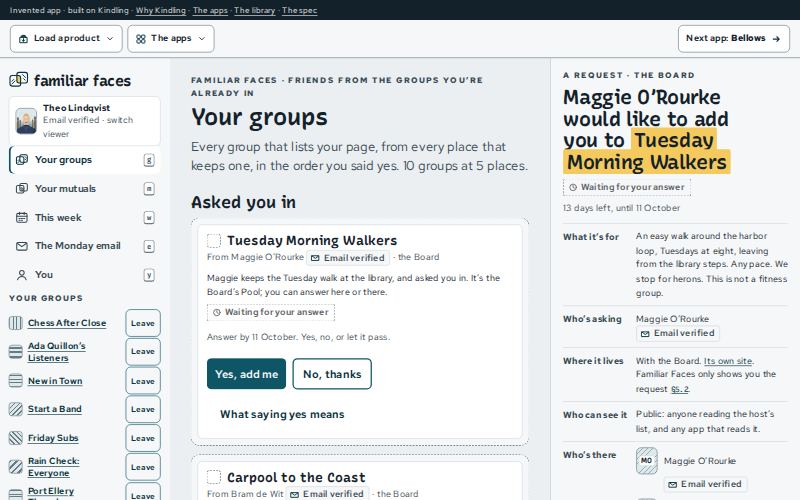Open the Chess After Close group
The image size is (800, 500).
[67, 323]
